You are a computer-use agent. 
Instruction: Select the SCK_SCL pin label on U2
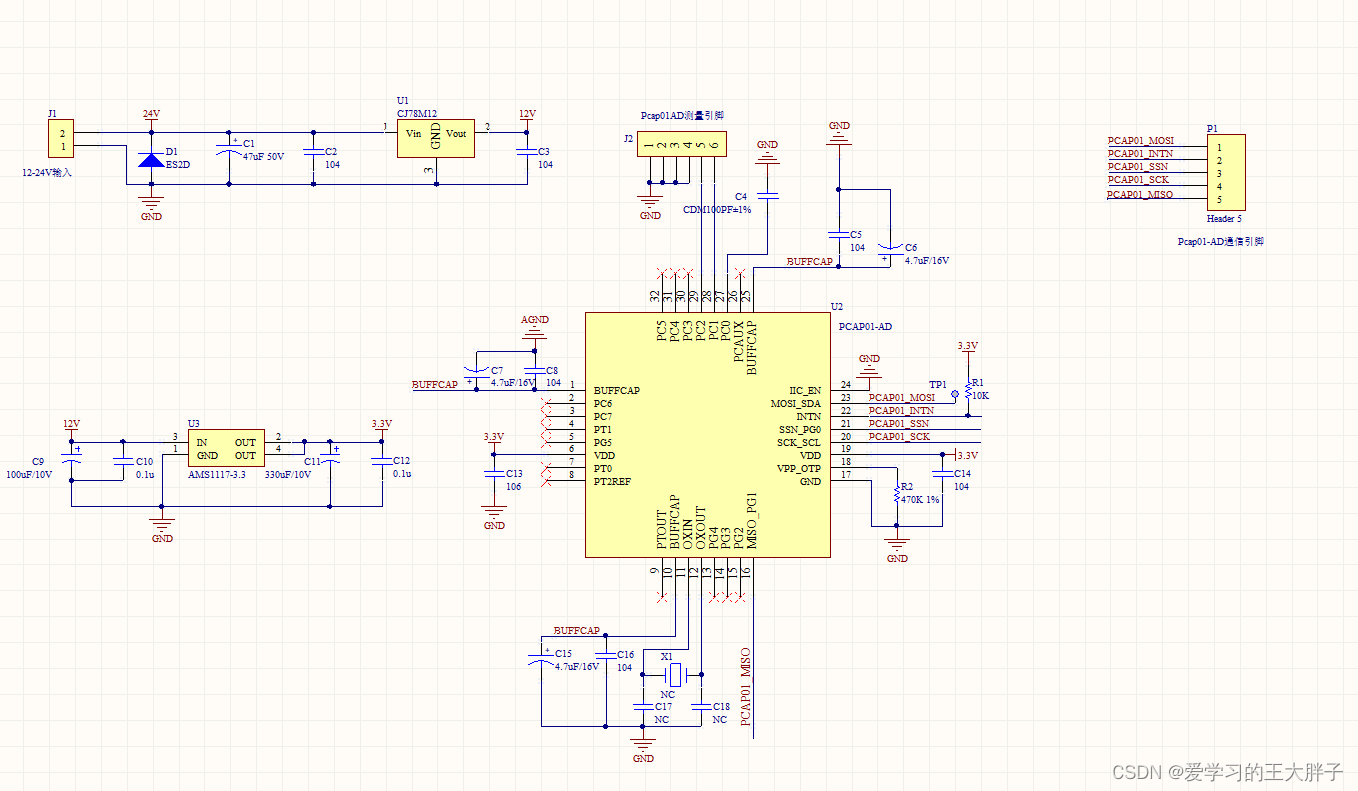click(x=799, y=443)
